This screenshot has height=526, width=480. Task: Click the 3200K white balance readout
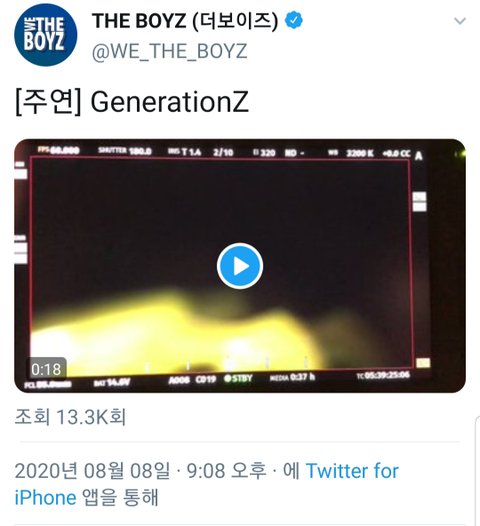360,153
